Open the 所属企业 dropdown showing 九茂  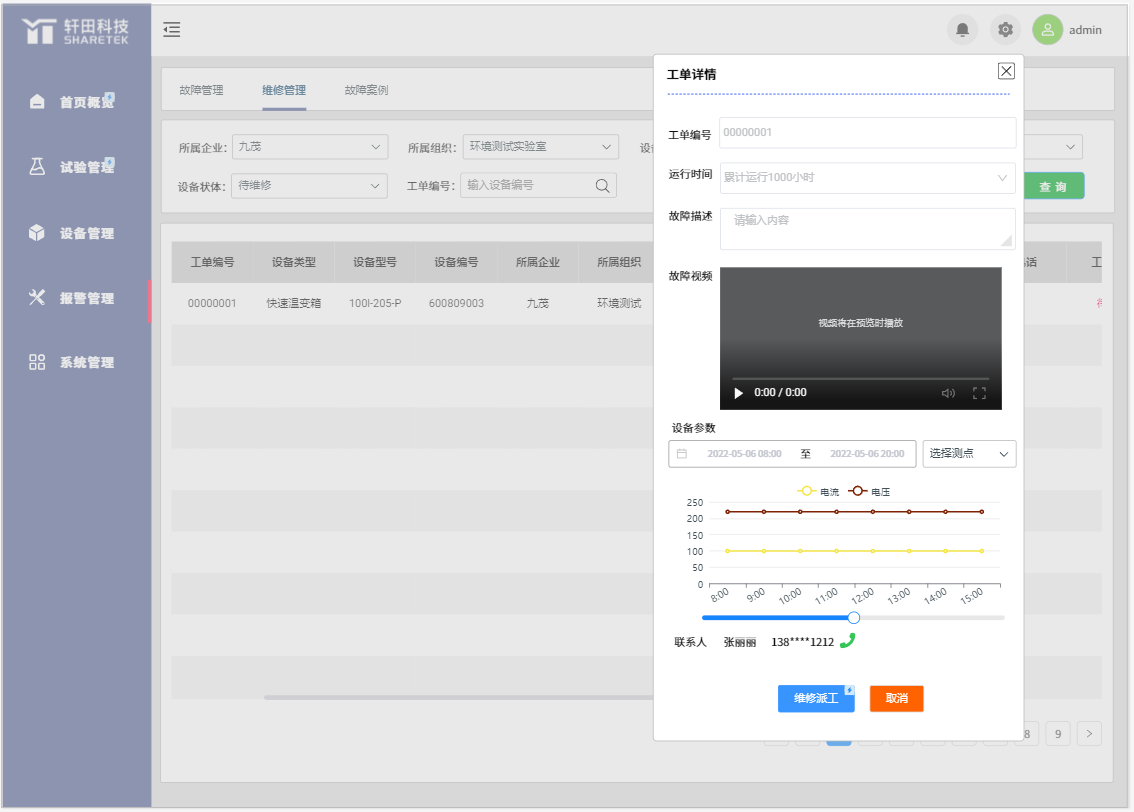(309, 147)
